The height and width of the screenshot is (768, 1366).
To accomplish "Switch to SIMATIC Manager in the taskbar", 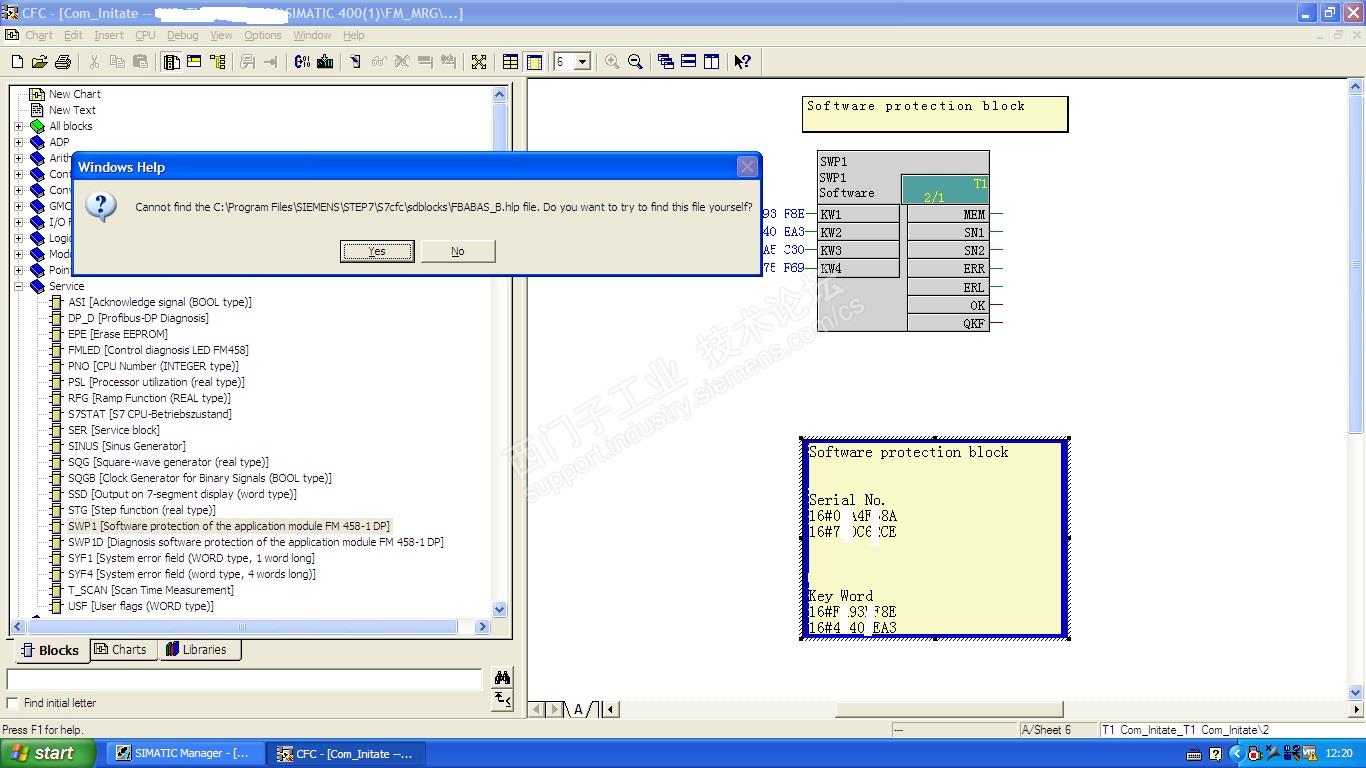I will [x=185, y=754].
